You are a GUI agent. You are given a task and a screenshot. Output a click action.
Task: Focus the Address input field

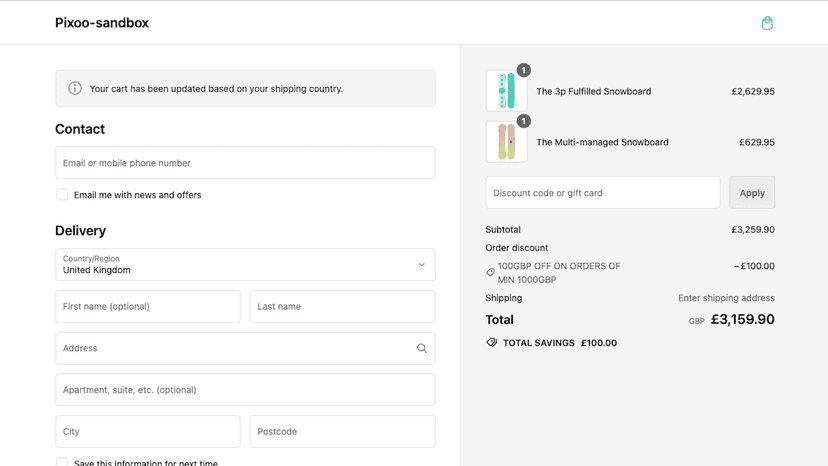click(245, 348)
